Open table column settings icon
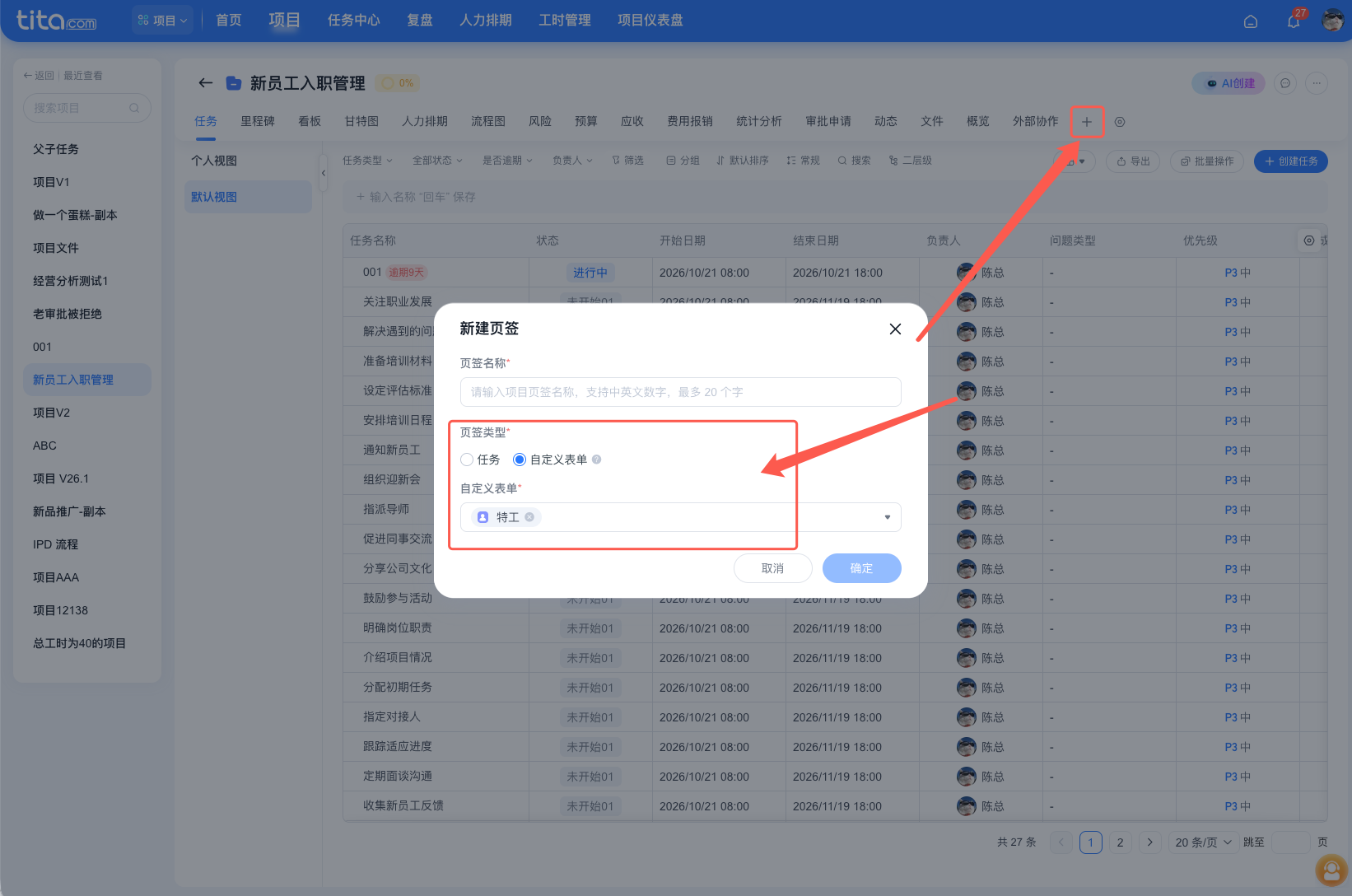The width and height of the screenshot is (1352, 896). [1309, 240]
